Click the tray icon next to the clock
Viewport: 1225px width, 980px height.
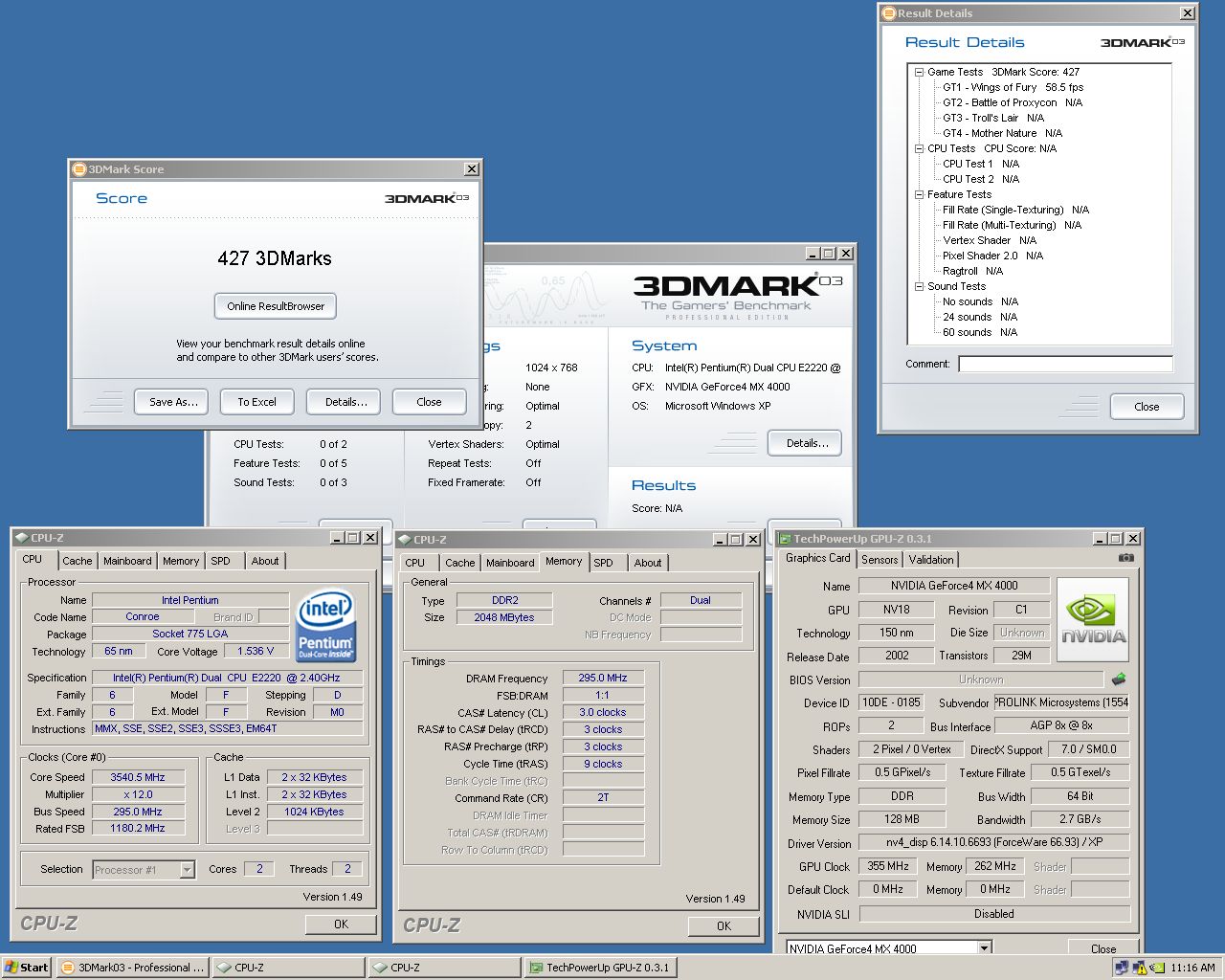[1157, 968]
